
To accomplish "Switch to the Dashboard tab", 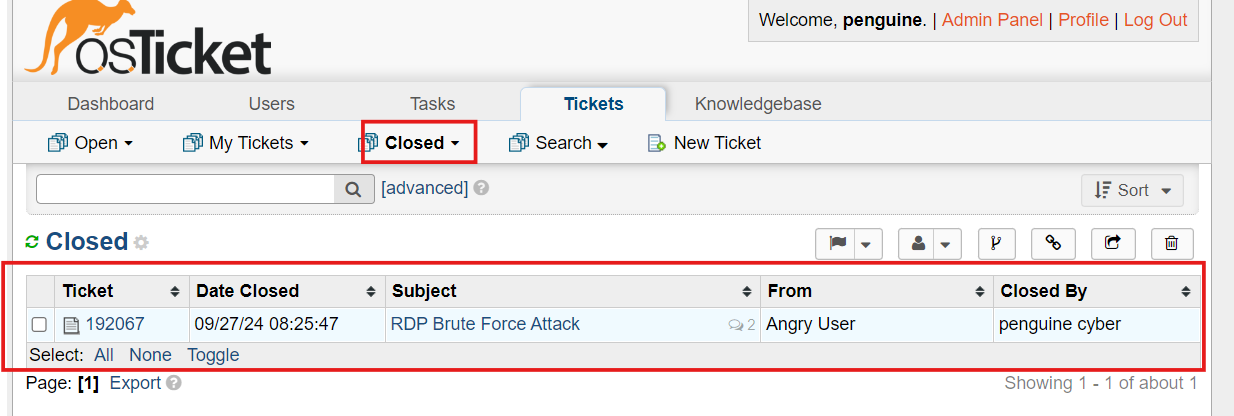I will coord(111,104).
